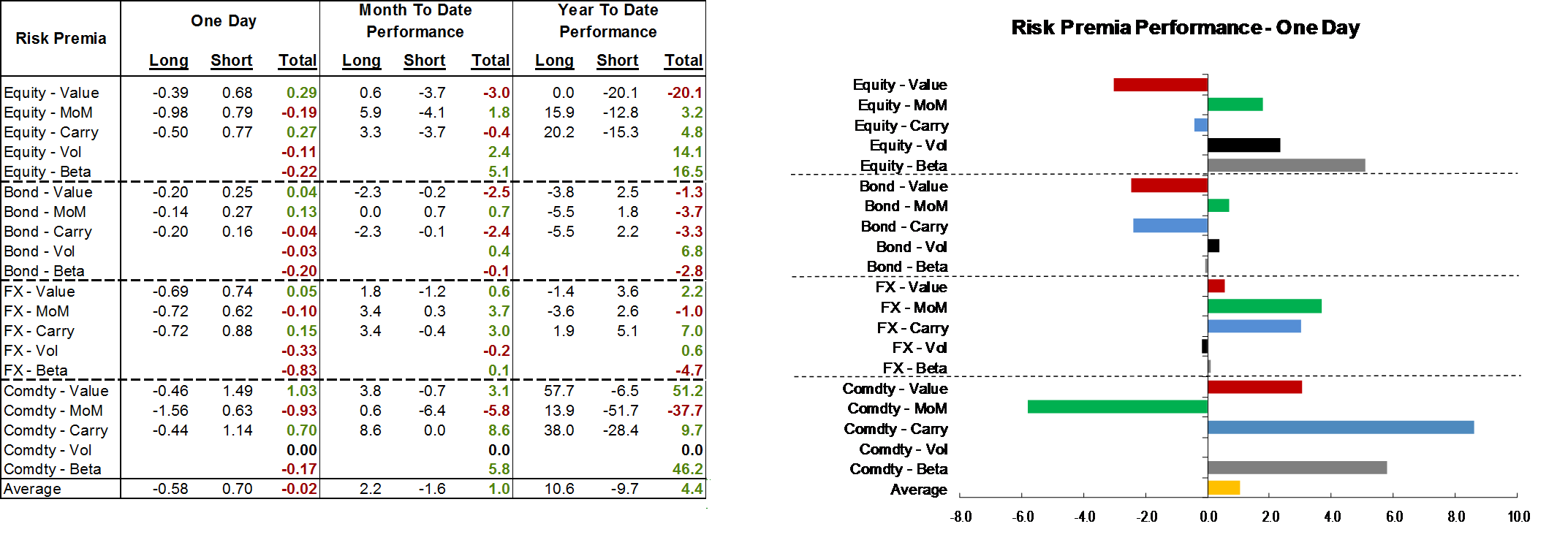Select the gray Equity - Beta chart bar
Viewport: 1568px width, 540px height.
[1286, 166]
